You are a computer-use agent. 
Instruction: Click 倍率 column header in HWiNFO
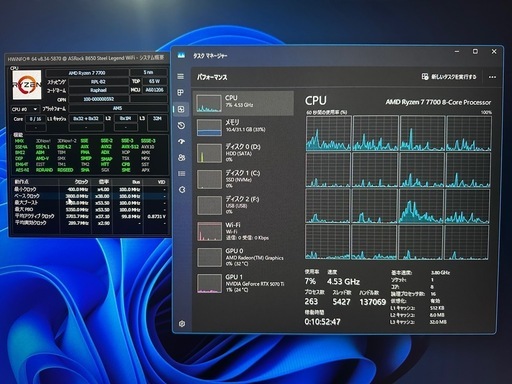[x=104, y=182]
